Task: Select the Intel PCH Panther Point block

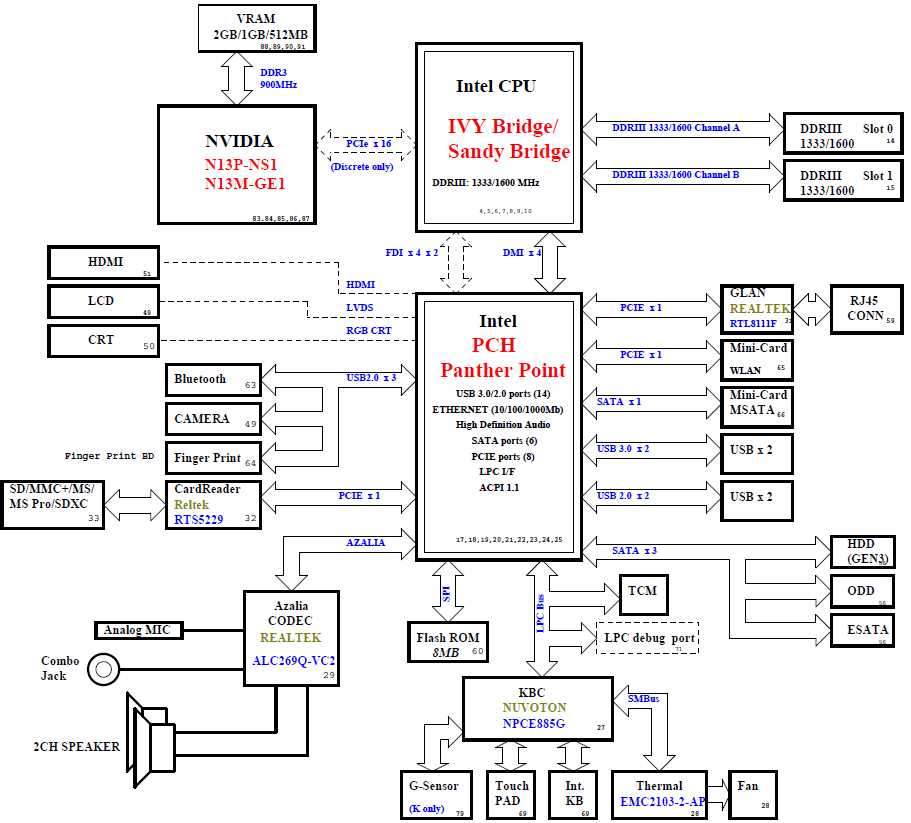Action: coord(498,427)
